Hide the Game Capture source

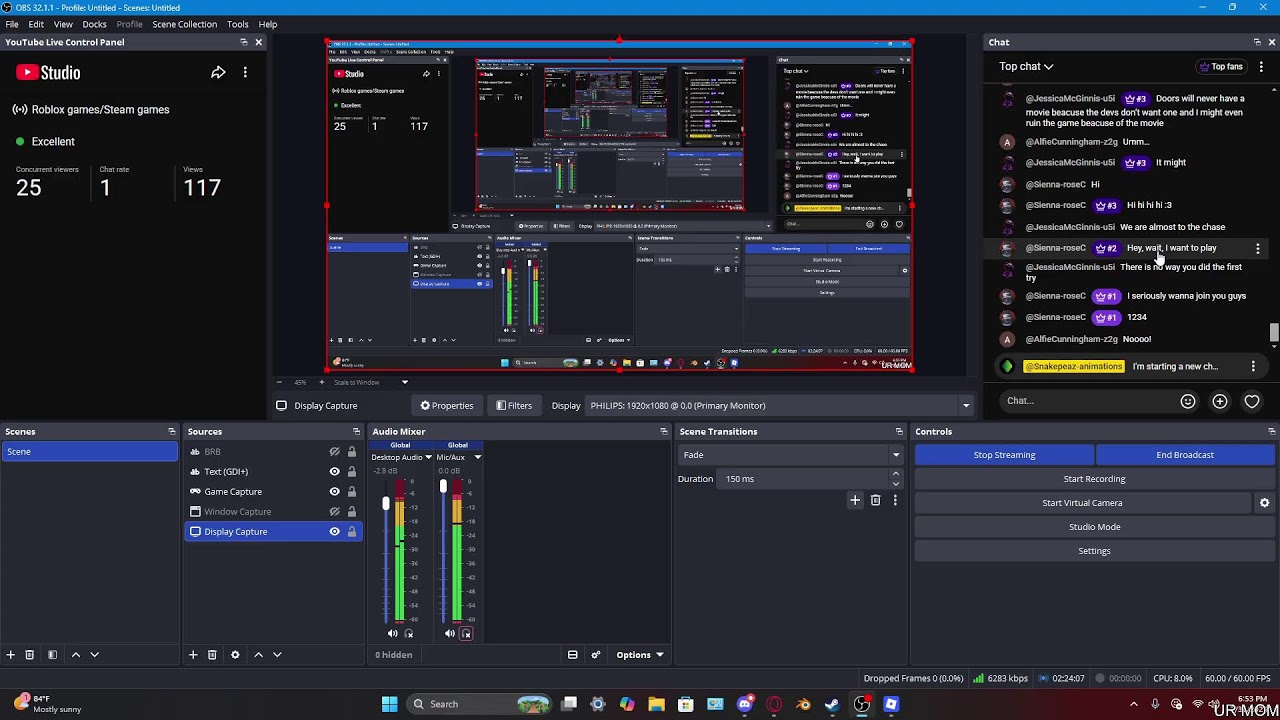pos(335,492)
